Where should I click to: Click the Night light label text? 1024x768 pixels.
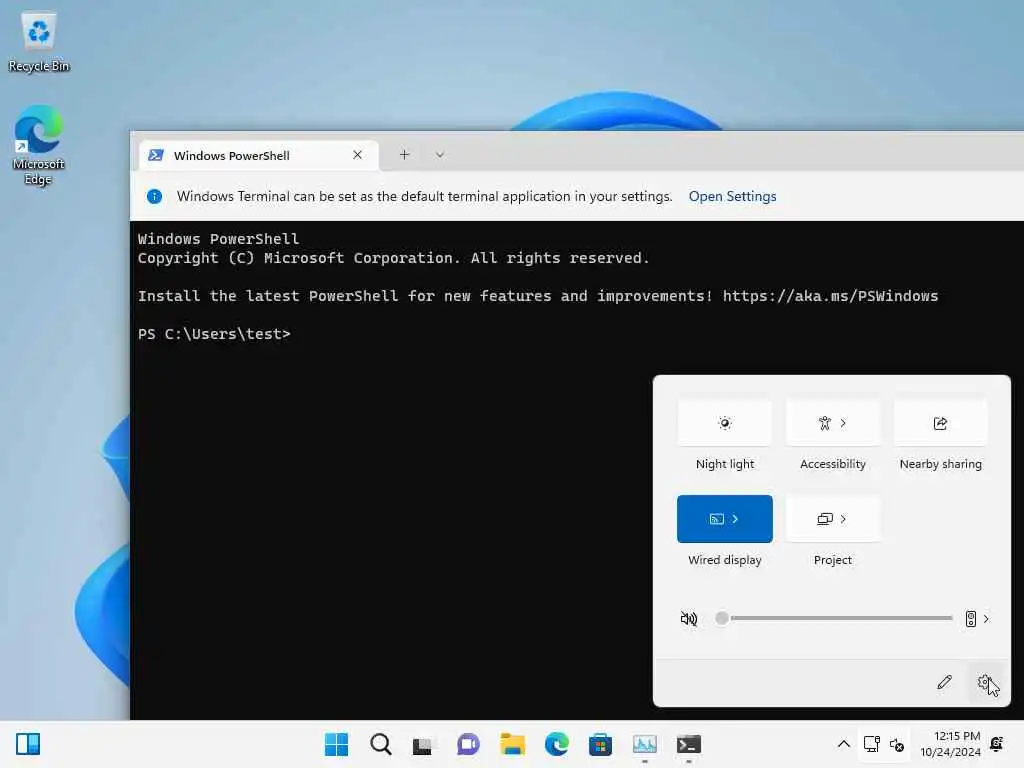725,464
